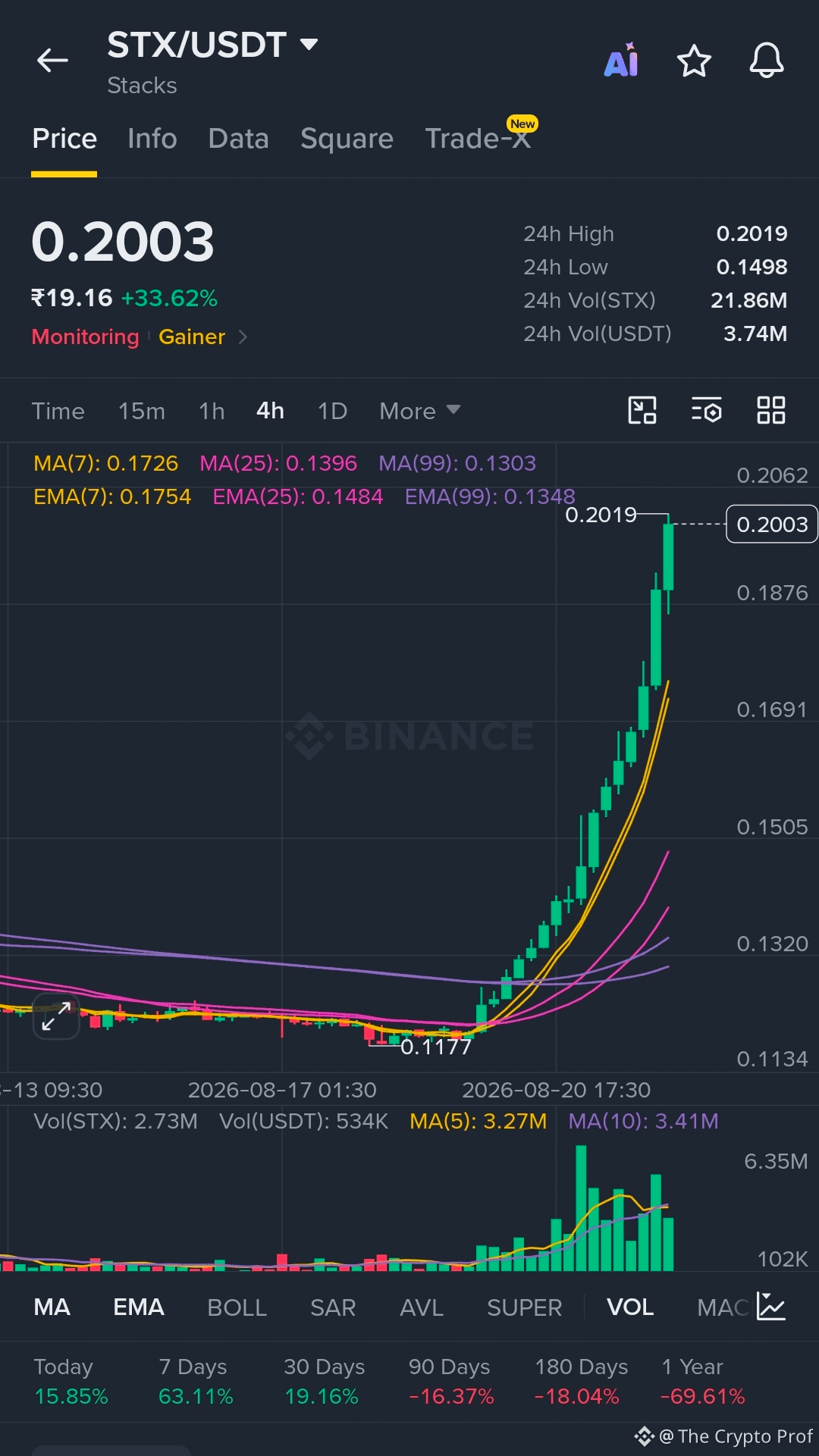Expand the chart to fullscreen
The width and height of the screenshot is (819, 1456).
[56, 1016]
